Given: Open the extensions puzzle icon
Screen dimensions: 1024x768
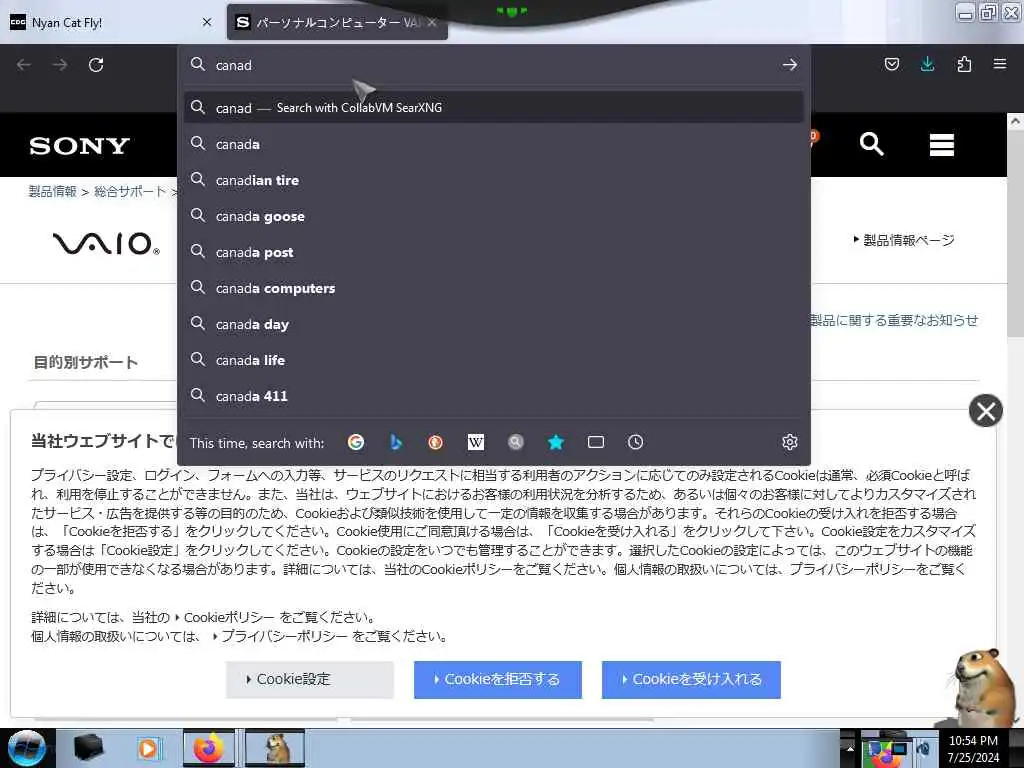Looking at the screenshot, I should [x=964, y=64].
